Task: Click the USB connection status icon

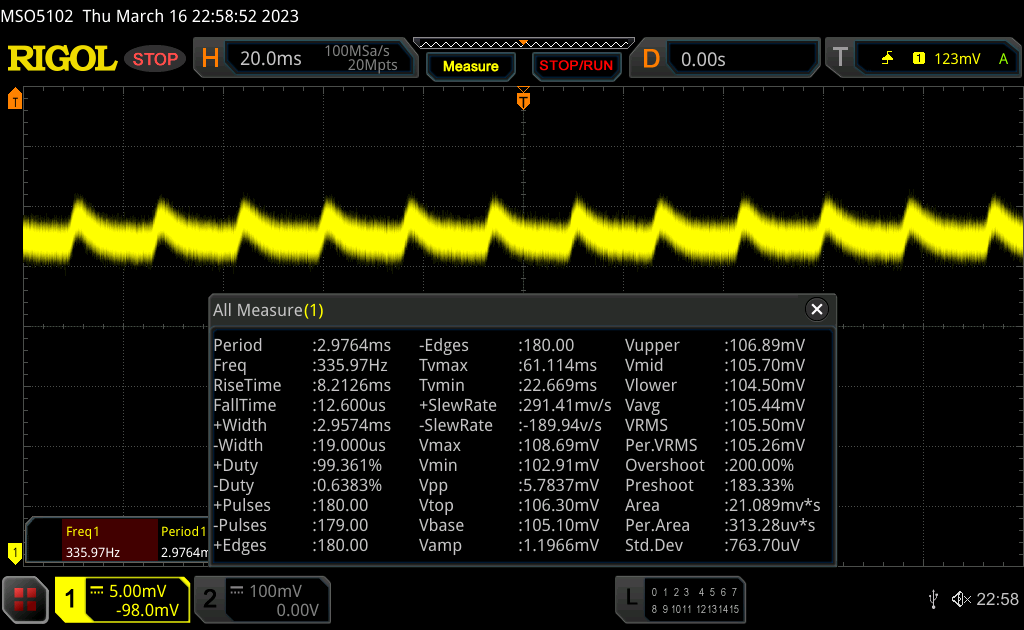Action: [x=933, y=599]
